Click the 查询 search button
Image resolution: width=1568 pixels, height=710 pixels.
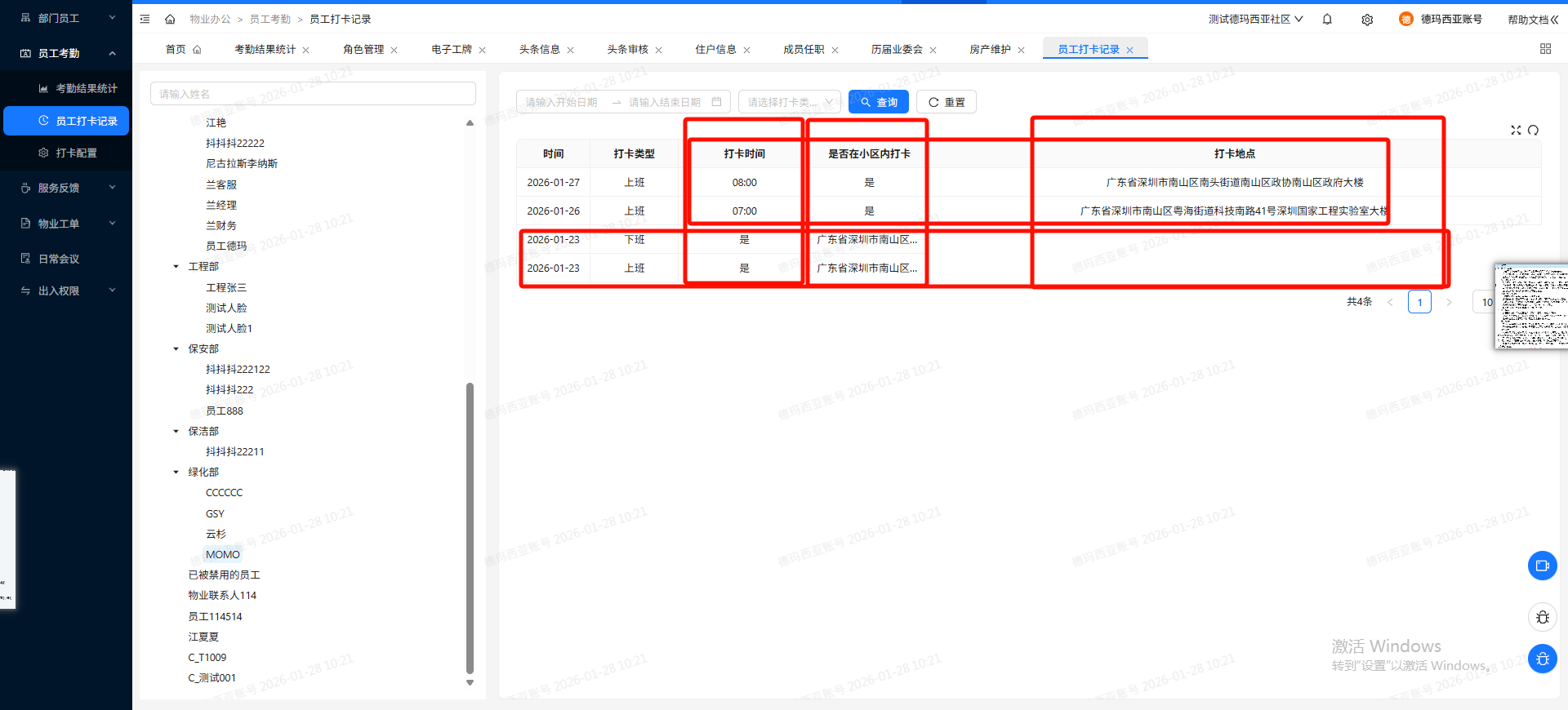[x=878, y=102]
